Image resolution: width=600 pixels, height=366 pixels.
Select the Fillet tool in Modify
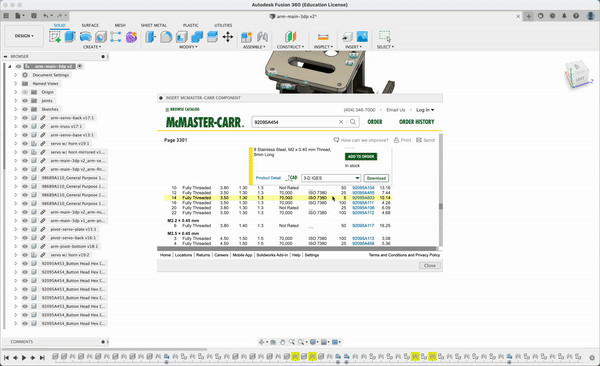point(166,37)
